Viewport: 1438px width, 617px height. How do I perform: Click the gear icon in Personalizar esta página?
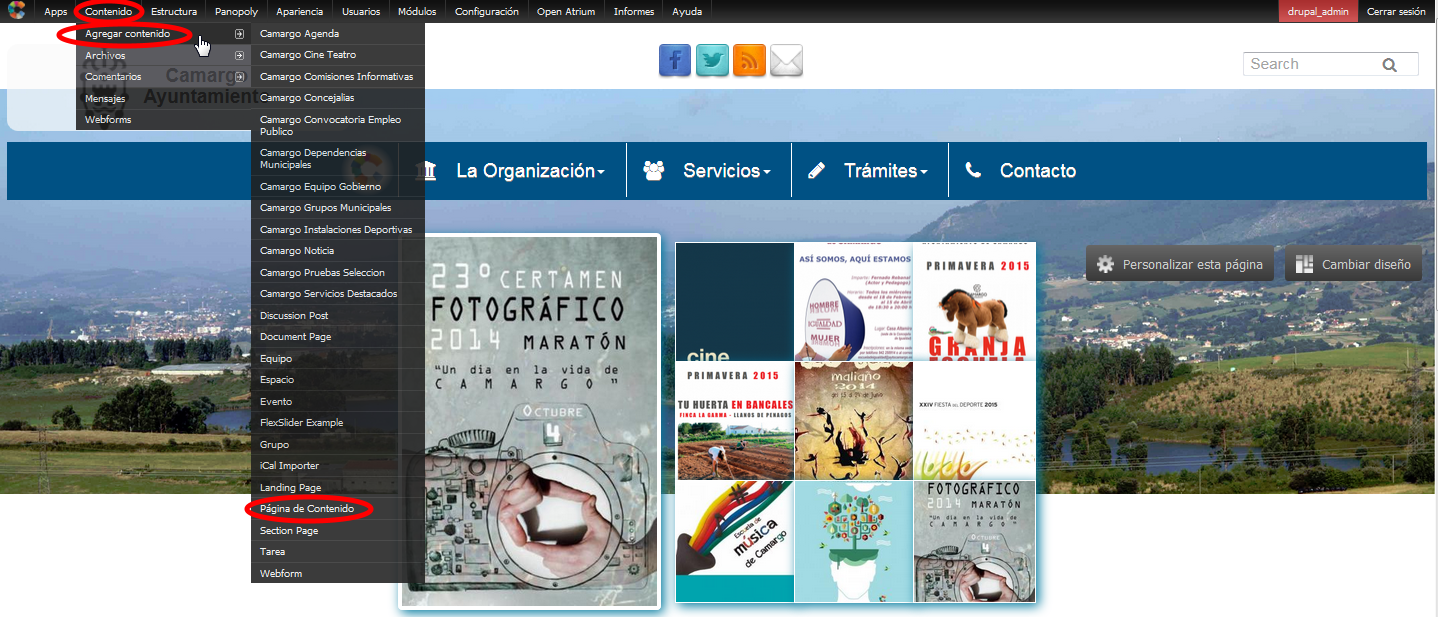(1105, 265)
